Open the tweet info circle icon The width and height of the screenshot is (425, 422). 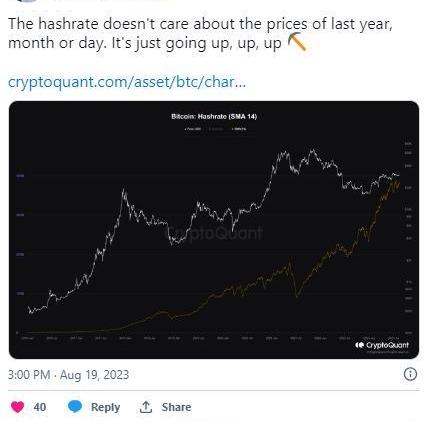410,374
